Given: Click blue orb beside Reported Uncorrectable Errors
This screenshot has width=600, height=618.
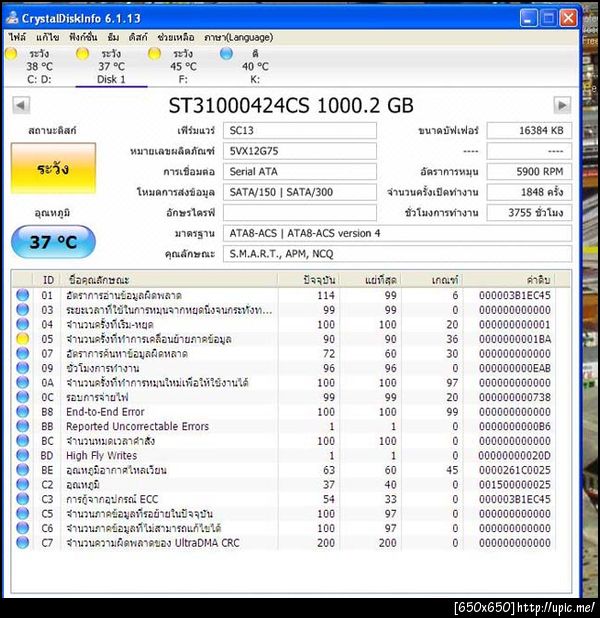Looking at the screenshot, I should click(23, 426).
